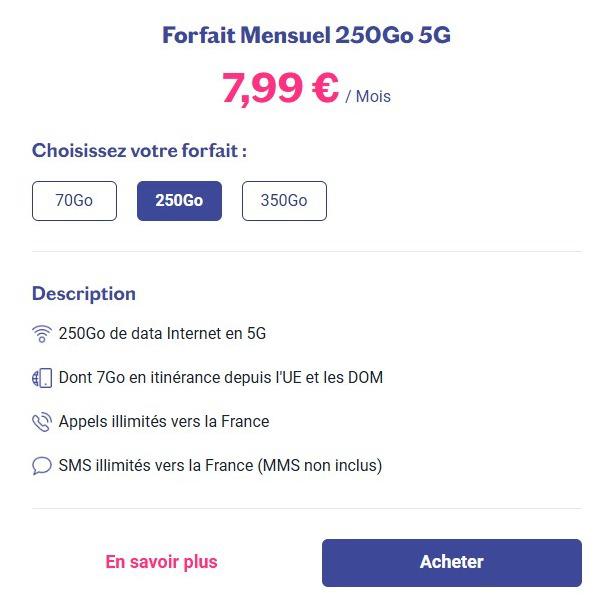Click the Choisissez votre forfait heading
Viewport: 610px width, 609px height.
click(x=139, y=151)
